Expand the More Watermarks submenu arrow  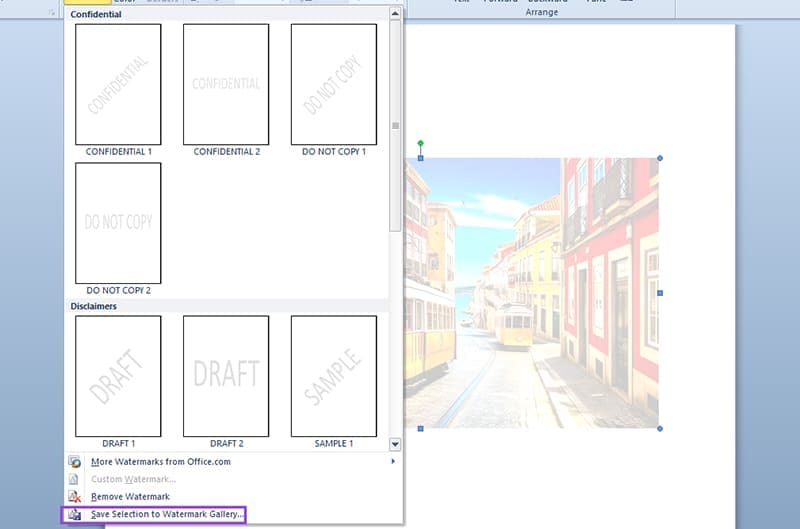point(393,462)
